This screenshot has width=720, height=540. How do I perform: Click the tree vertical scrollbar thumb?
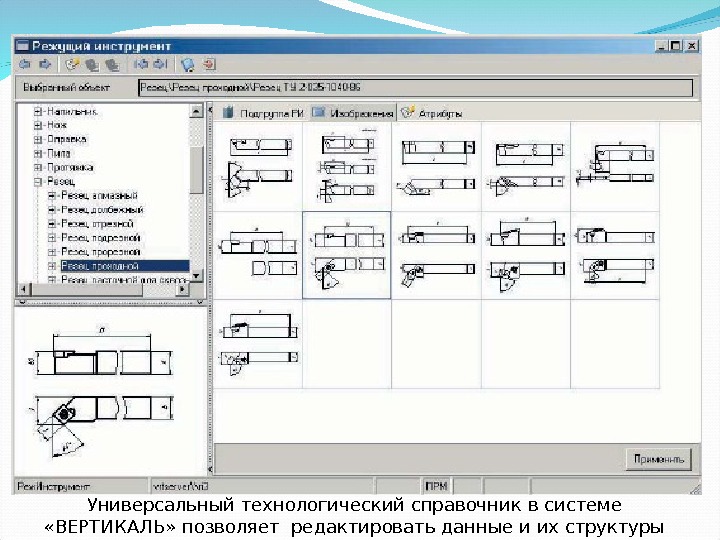[197, 170]
